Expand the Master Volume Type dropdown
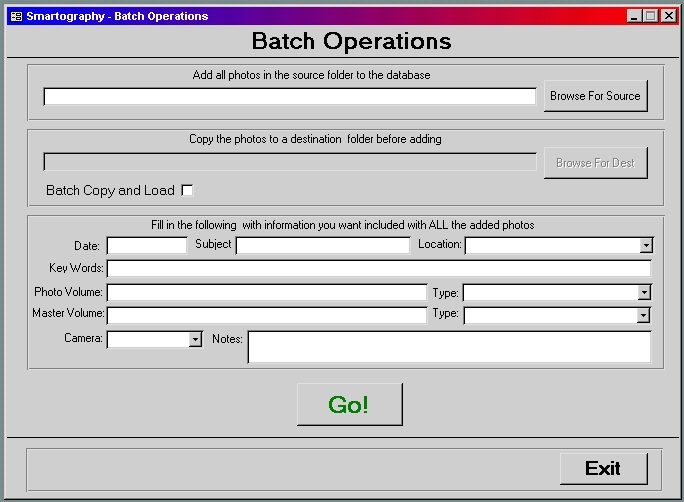684x502 pixels. click(x=643, y=315)
